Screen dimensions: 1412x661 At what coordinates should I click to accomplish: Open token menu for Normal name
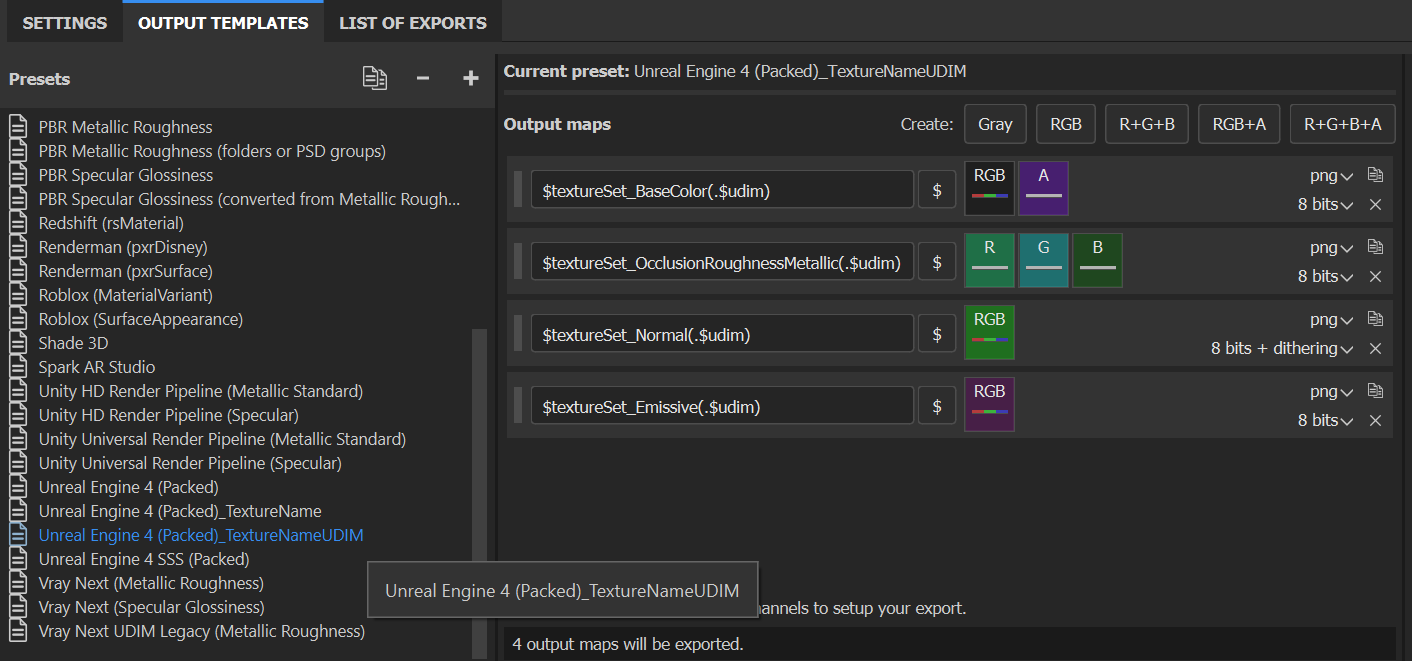click(x=937, y=334)
